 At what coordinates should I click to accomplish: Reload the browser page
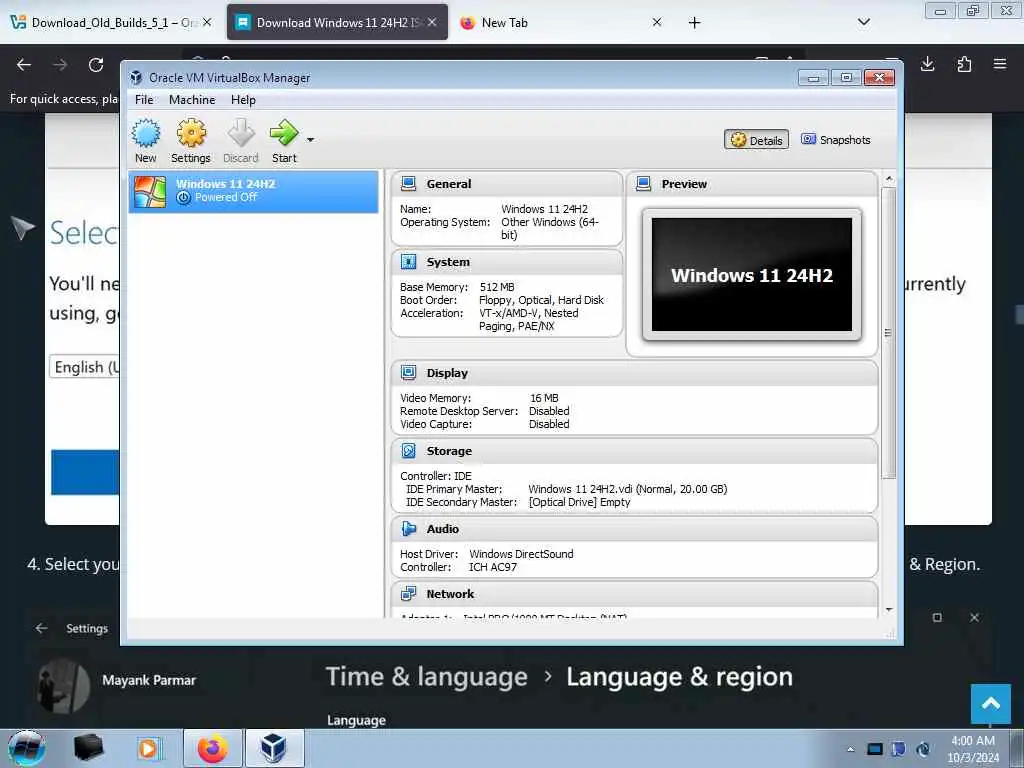pos(96,65)
